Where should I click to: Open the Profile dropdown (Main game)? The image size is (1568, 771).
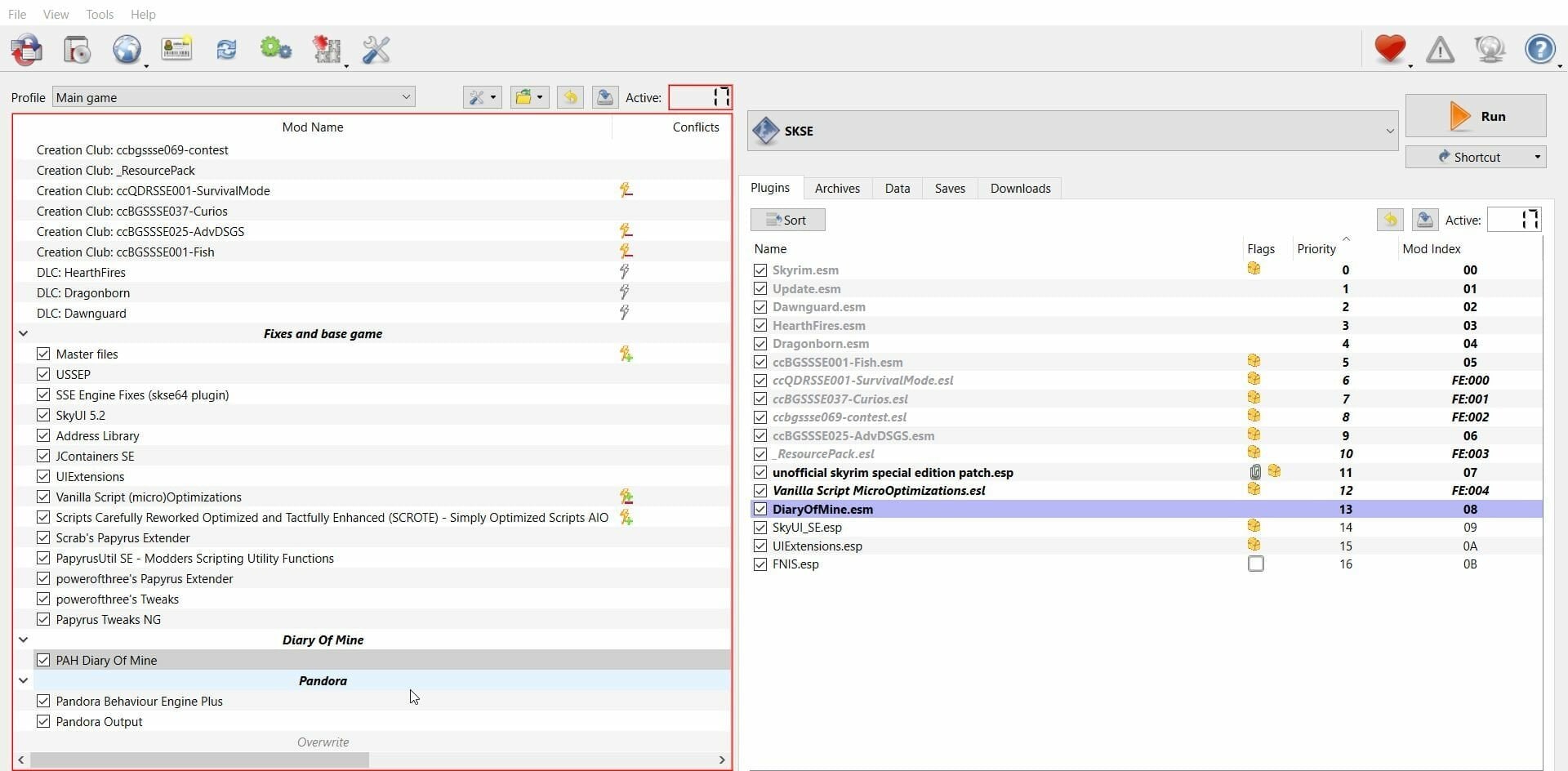coord(234,97)
